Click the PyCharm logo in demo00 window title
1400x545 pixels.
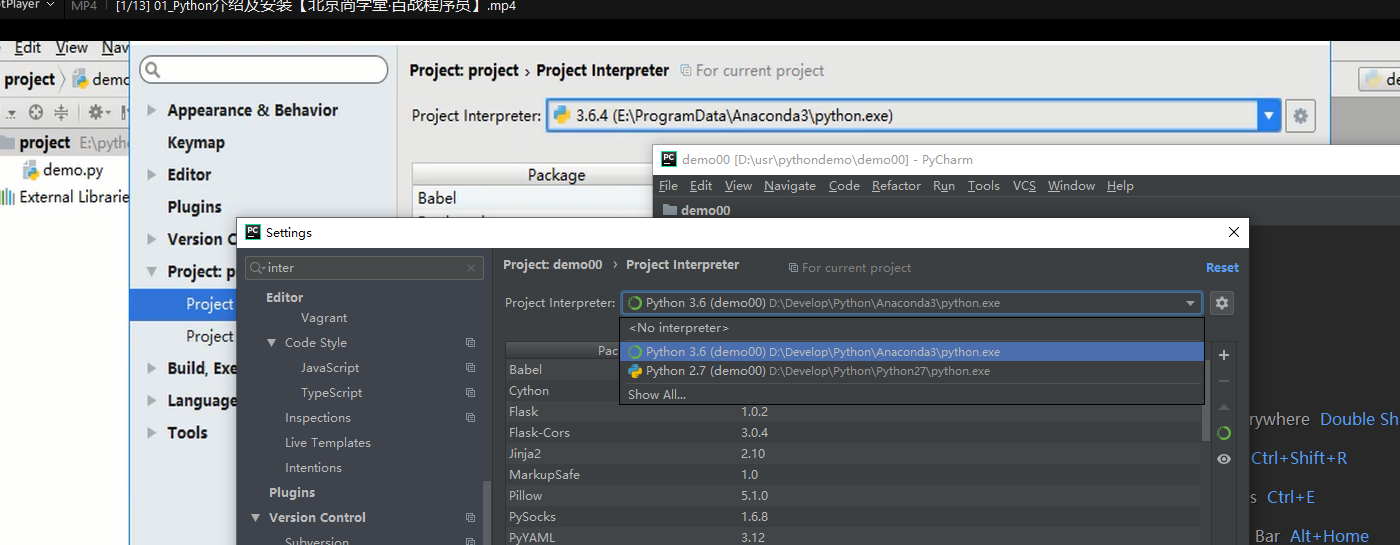click(669, 159)
